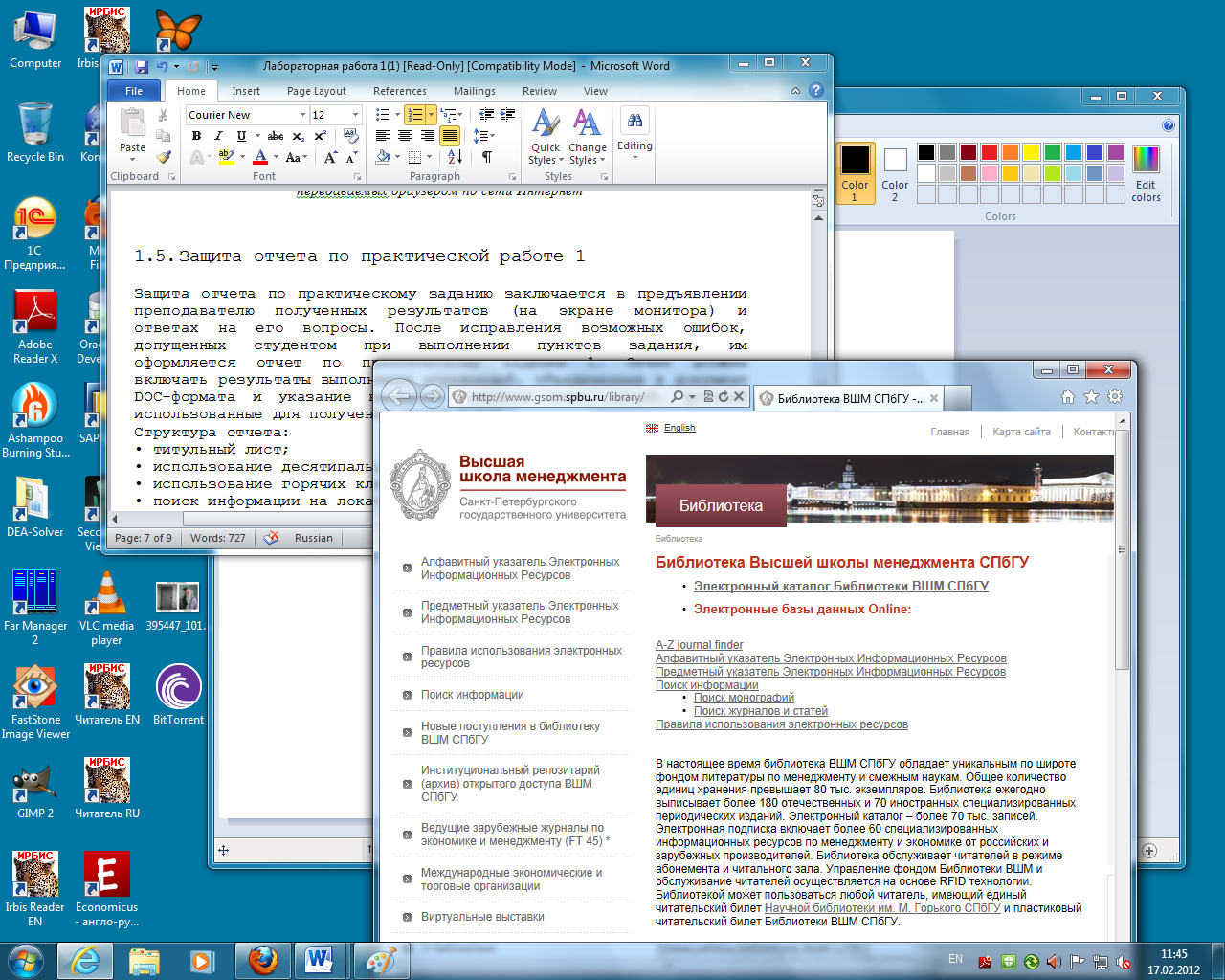Open the Change Case Aa dropdown

297,157
